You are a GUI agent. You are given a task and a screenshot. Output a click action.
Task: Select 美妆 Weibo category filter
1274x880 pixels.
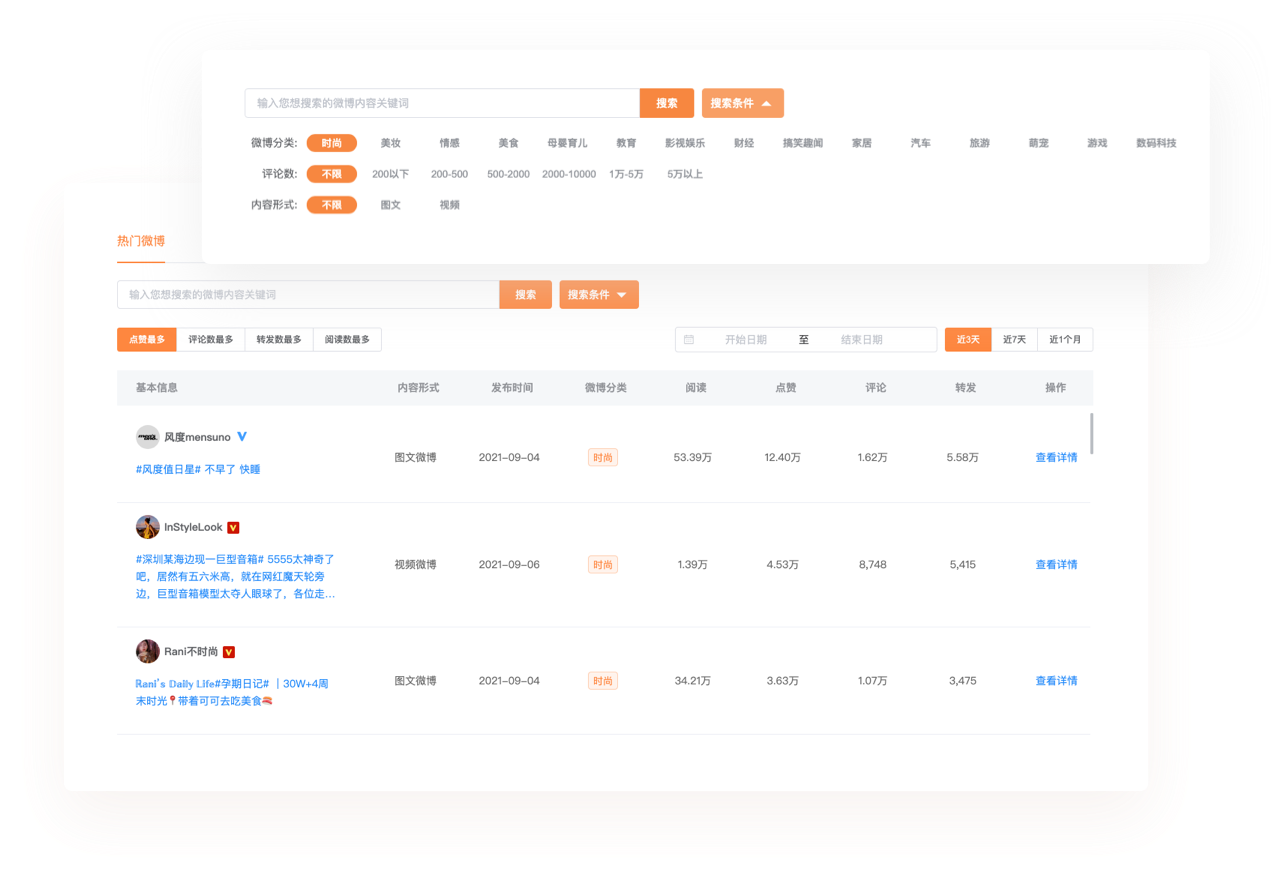[x=390, y=143]
